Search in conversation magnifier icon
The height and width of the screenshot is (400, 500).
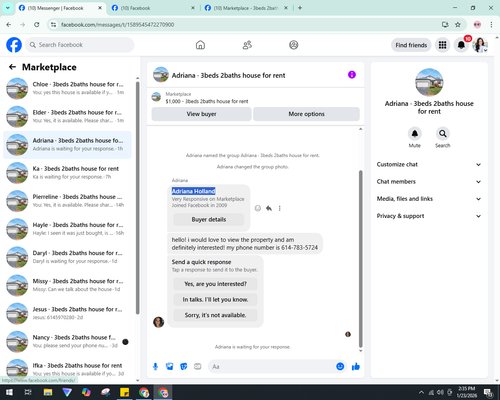click(443, 134)
